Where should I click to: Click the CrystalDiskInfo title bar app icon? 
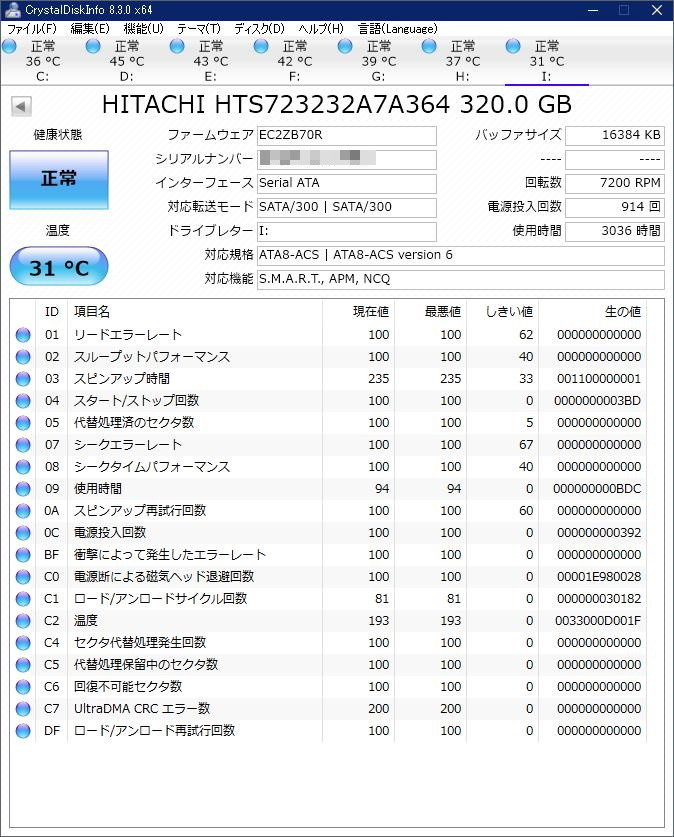(11, 9)
